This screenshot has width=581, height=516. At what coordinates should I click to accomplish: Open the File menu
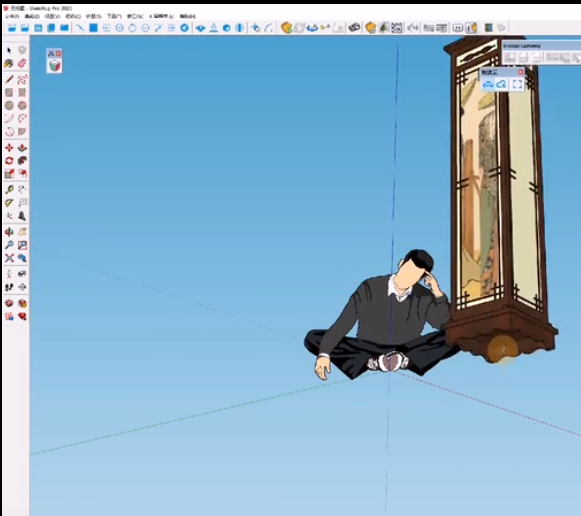12,16
